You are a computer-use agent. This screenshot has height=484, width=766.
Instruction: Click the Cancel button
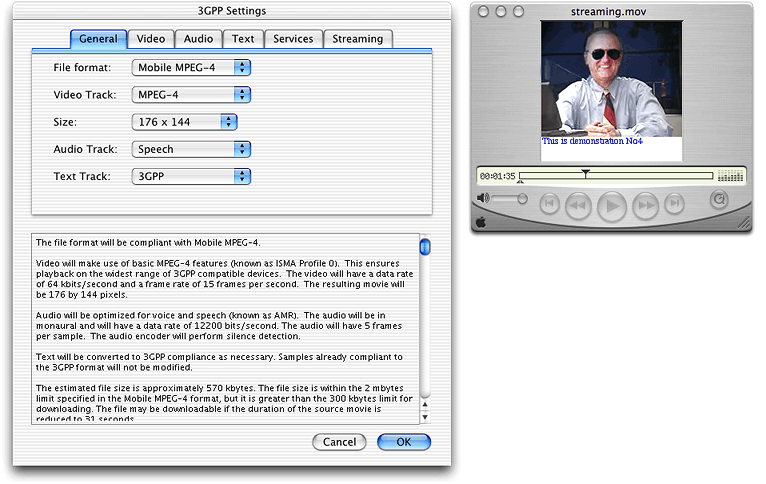pos(339,442)
